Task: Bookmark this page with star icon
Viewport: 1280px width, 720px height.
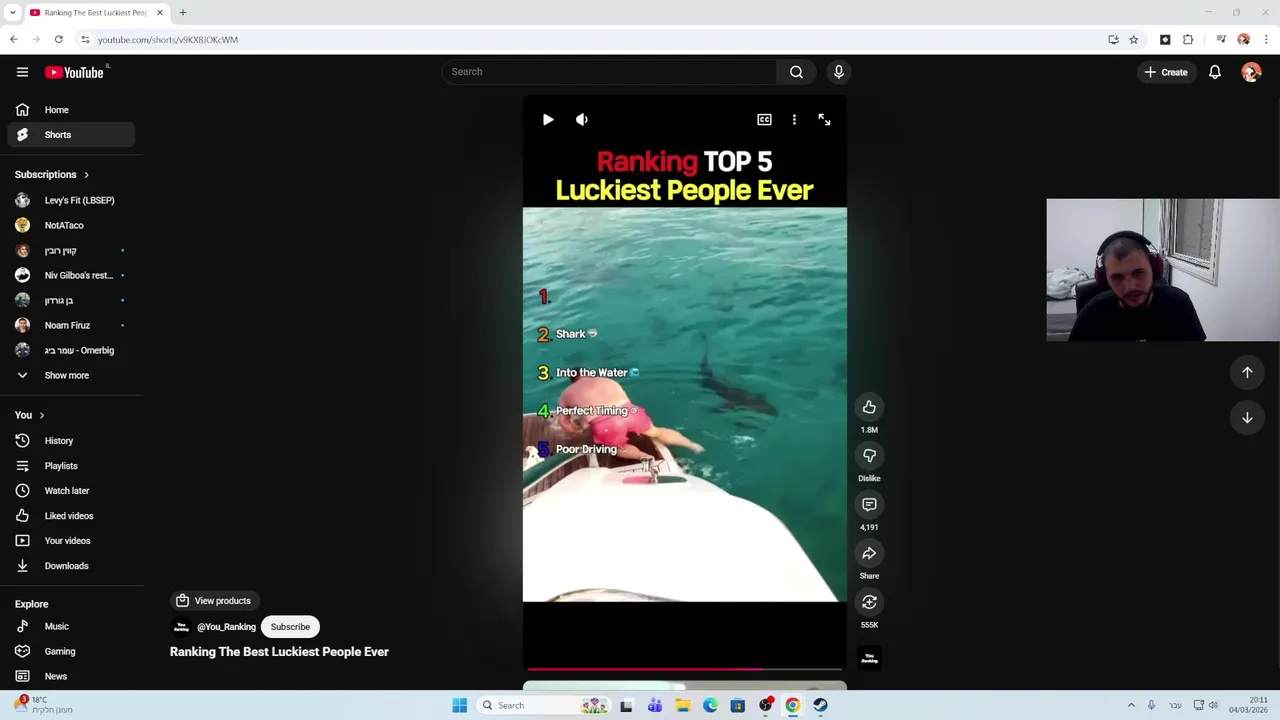Action: (1133, 40)
